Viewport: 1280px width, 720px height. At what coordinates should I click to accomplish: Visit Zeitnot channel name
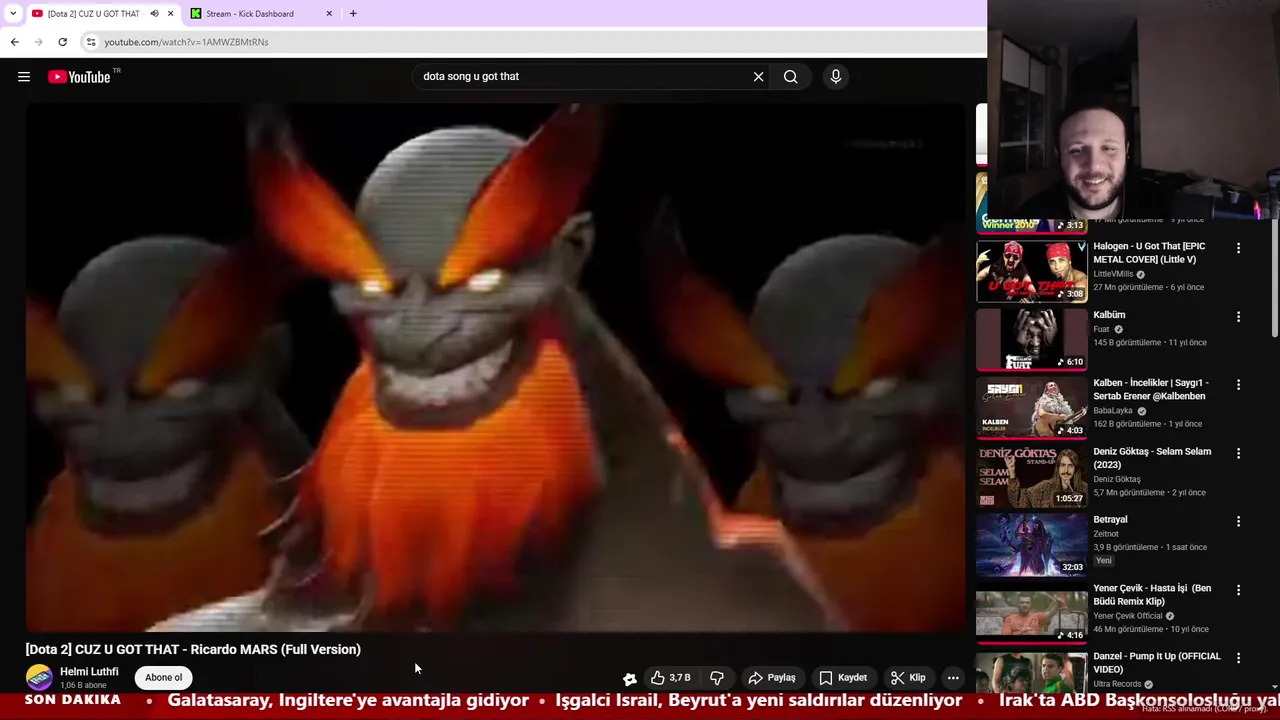click(x=1106, y=534)
